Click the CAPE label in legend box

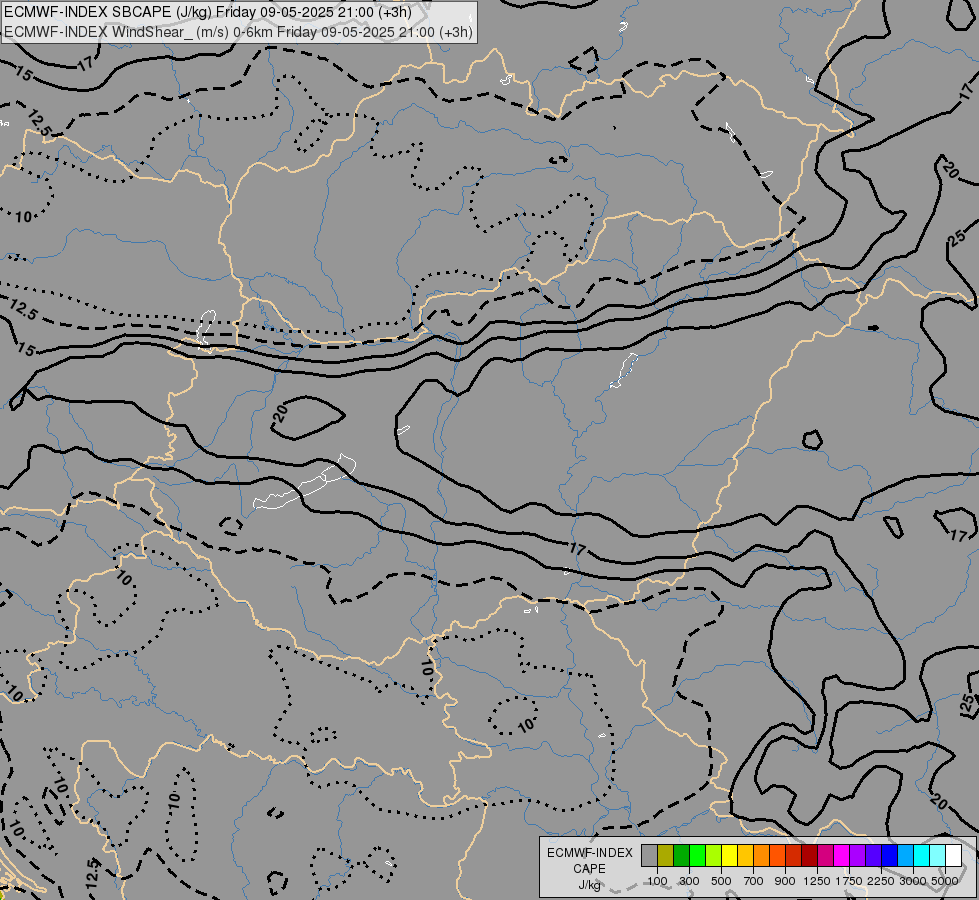pos(589,869)
